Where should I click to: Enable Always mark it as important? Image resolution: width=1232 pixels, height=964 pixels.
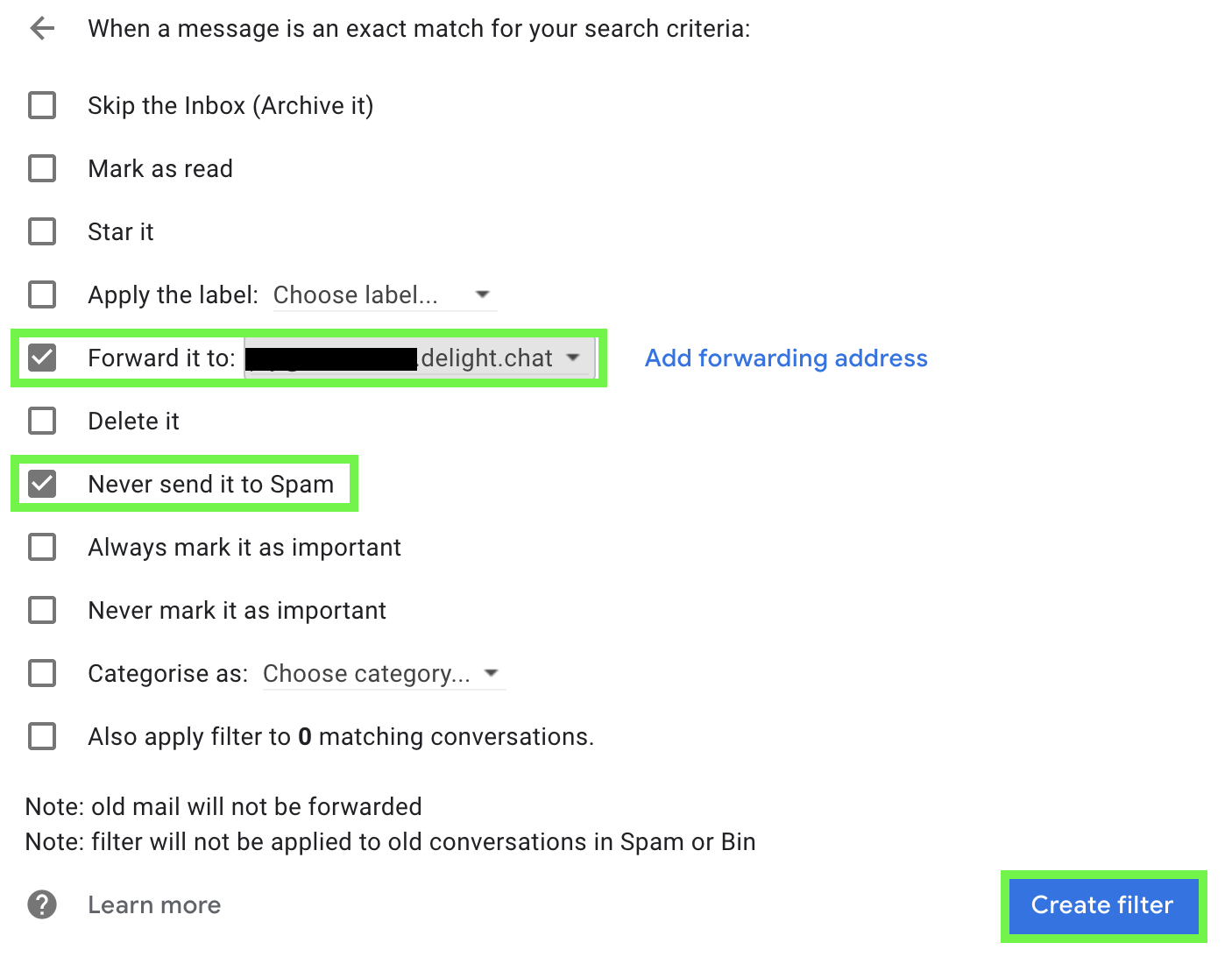click(42, 547)
